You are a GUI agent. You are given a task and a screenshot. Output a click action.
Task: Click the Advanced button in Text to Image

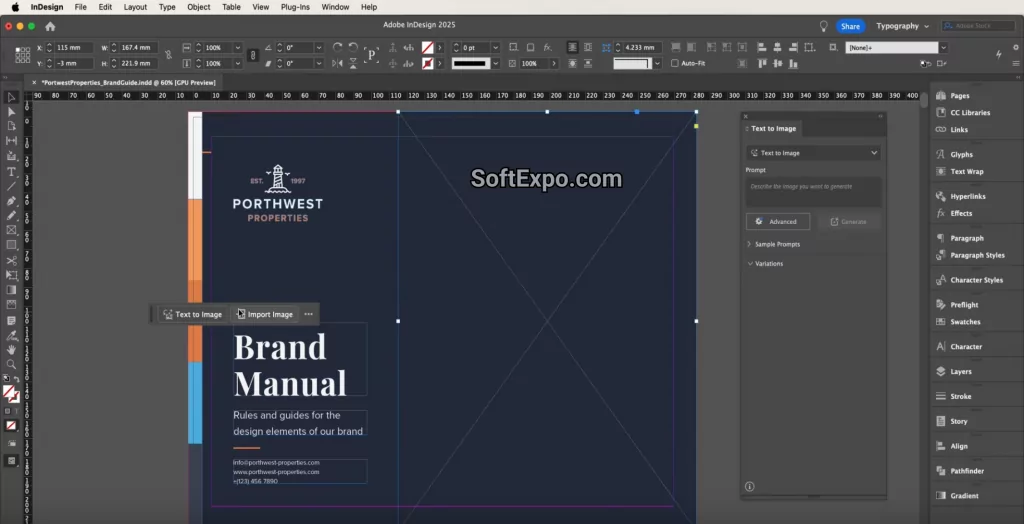pyautogui.click(x=778, y=221)
